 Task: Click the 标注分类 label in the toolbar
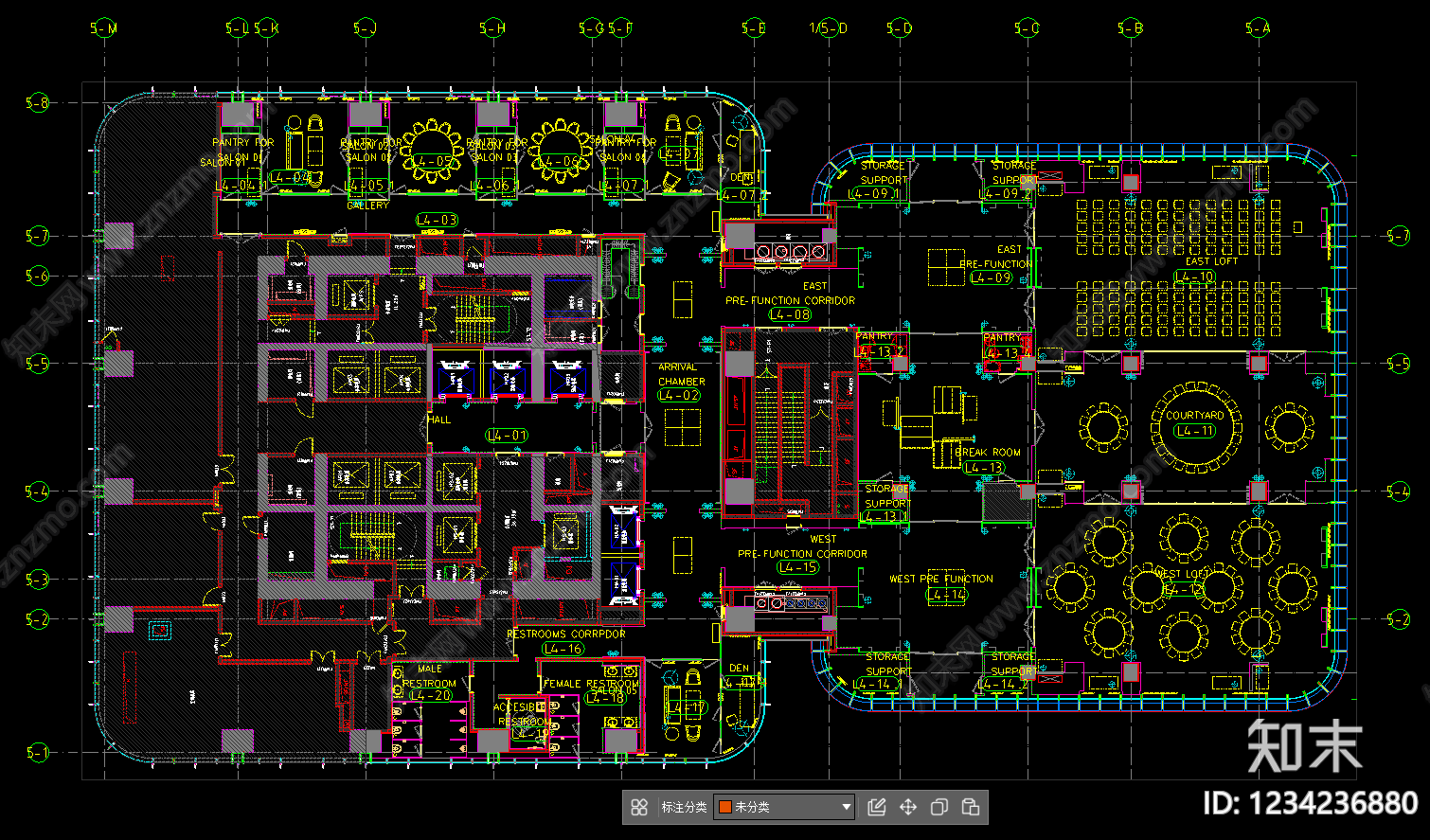point(684,807)
